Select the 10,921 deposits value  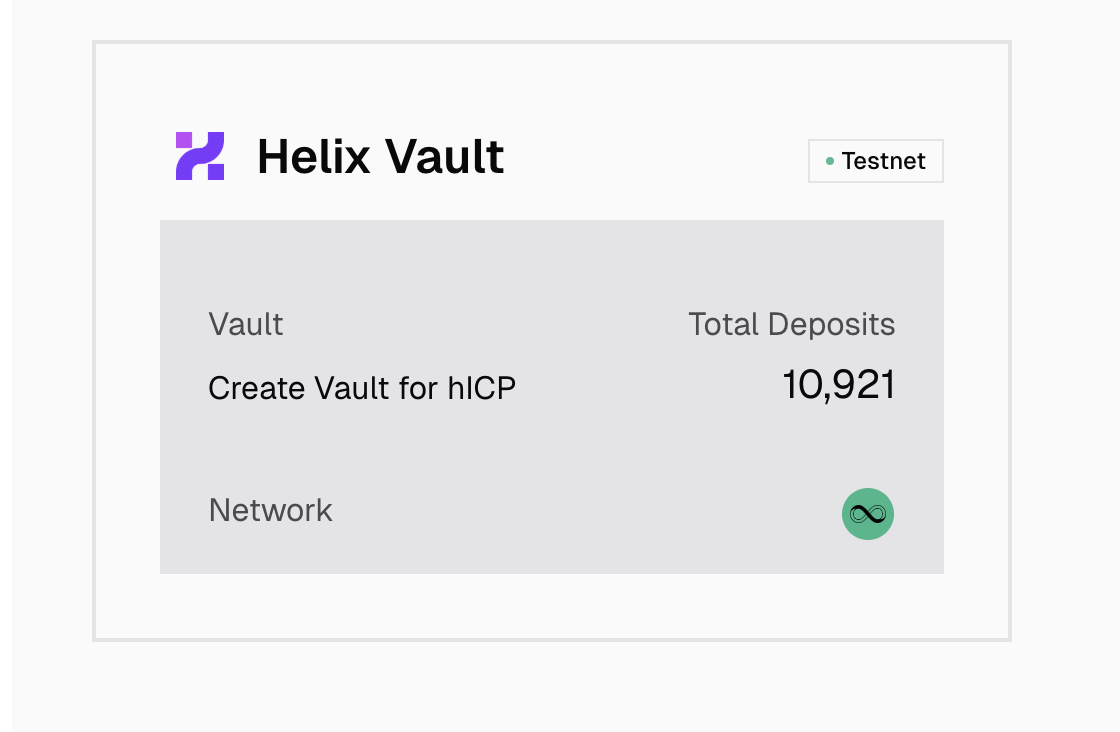[x=838, y=385]
